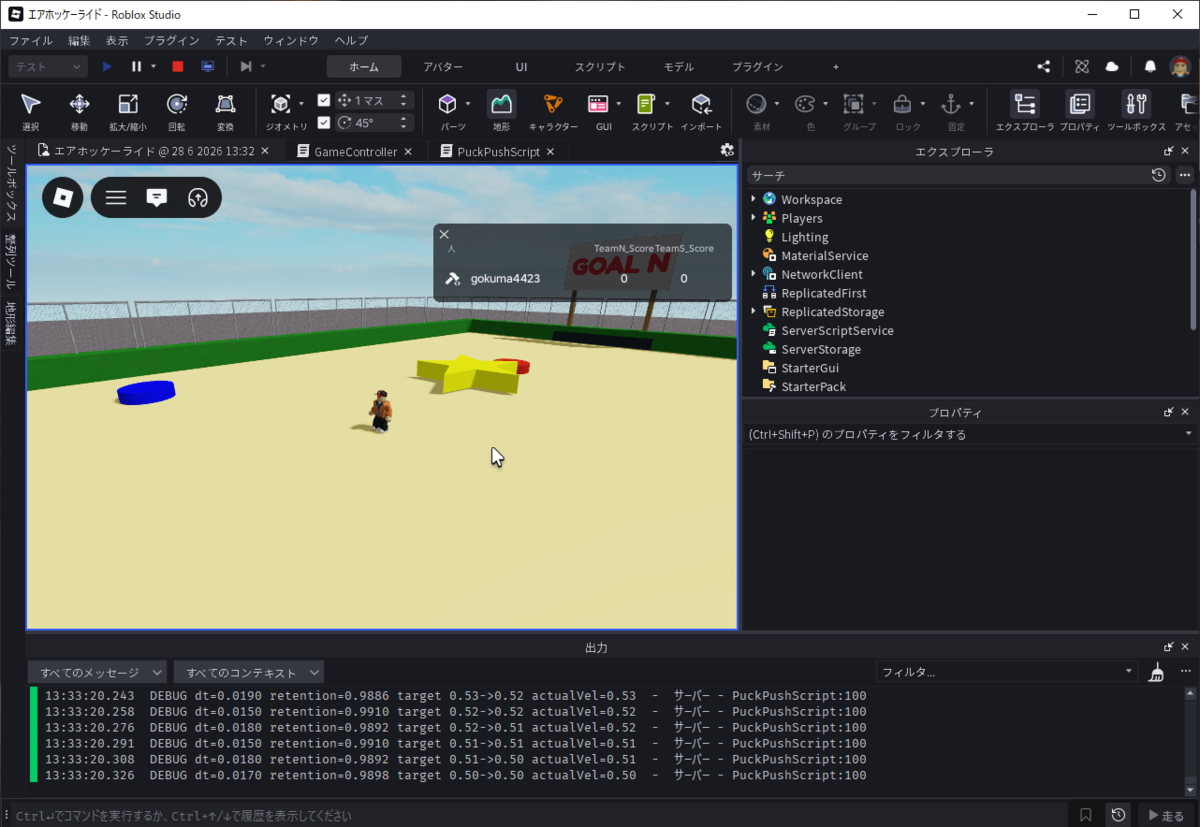Click the スクリプト (Script) insert icon
Image resolution: width=1200 pixels, height=827 pixels.
pos(647,104)
